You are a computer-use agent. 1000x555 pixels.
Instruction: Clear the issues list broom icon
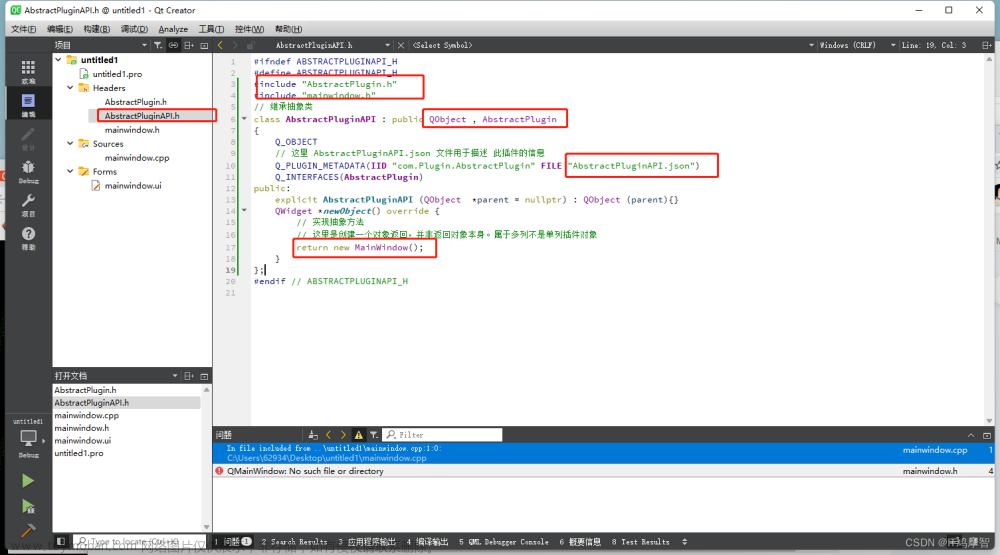(312, 435)
